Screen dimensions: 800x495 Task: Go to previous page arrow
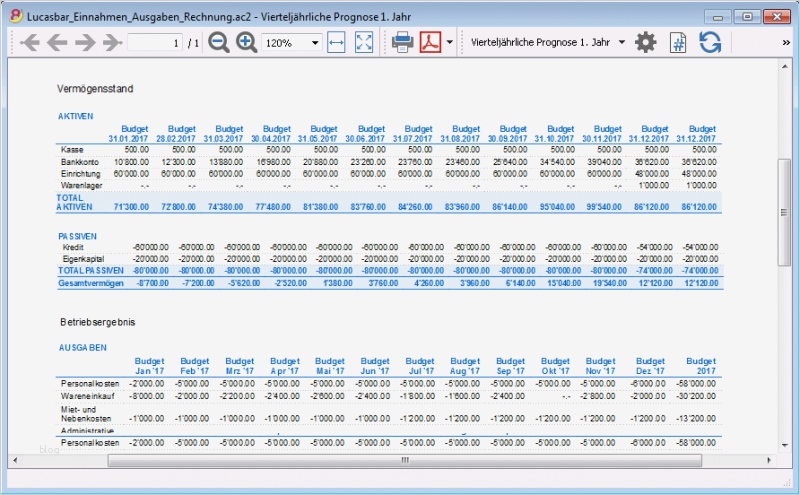click(x=57, y=42)
